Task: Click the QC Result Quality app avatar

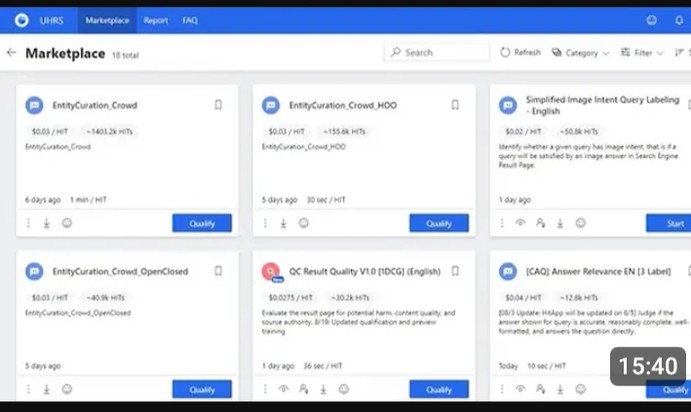Action: [x=271, y=272]
